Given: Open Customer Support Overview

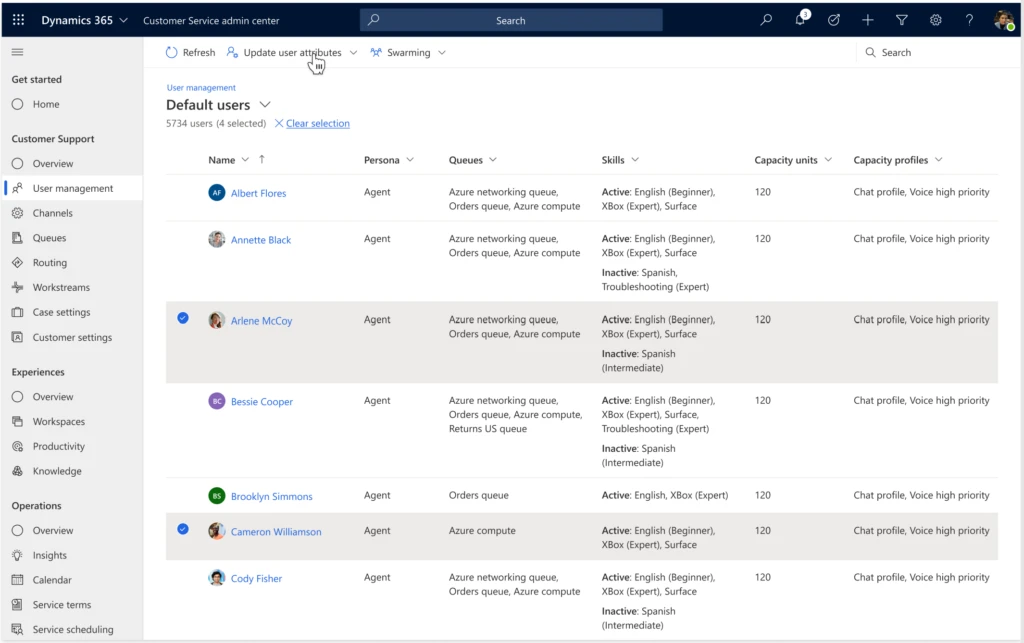Looking at the screenshot, I should (x=53, y=163).
